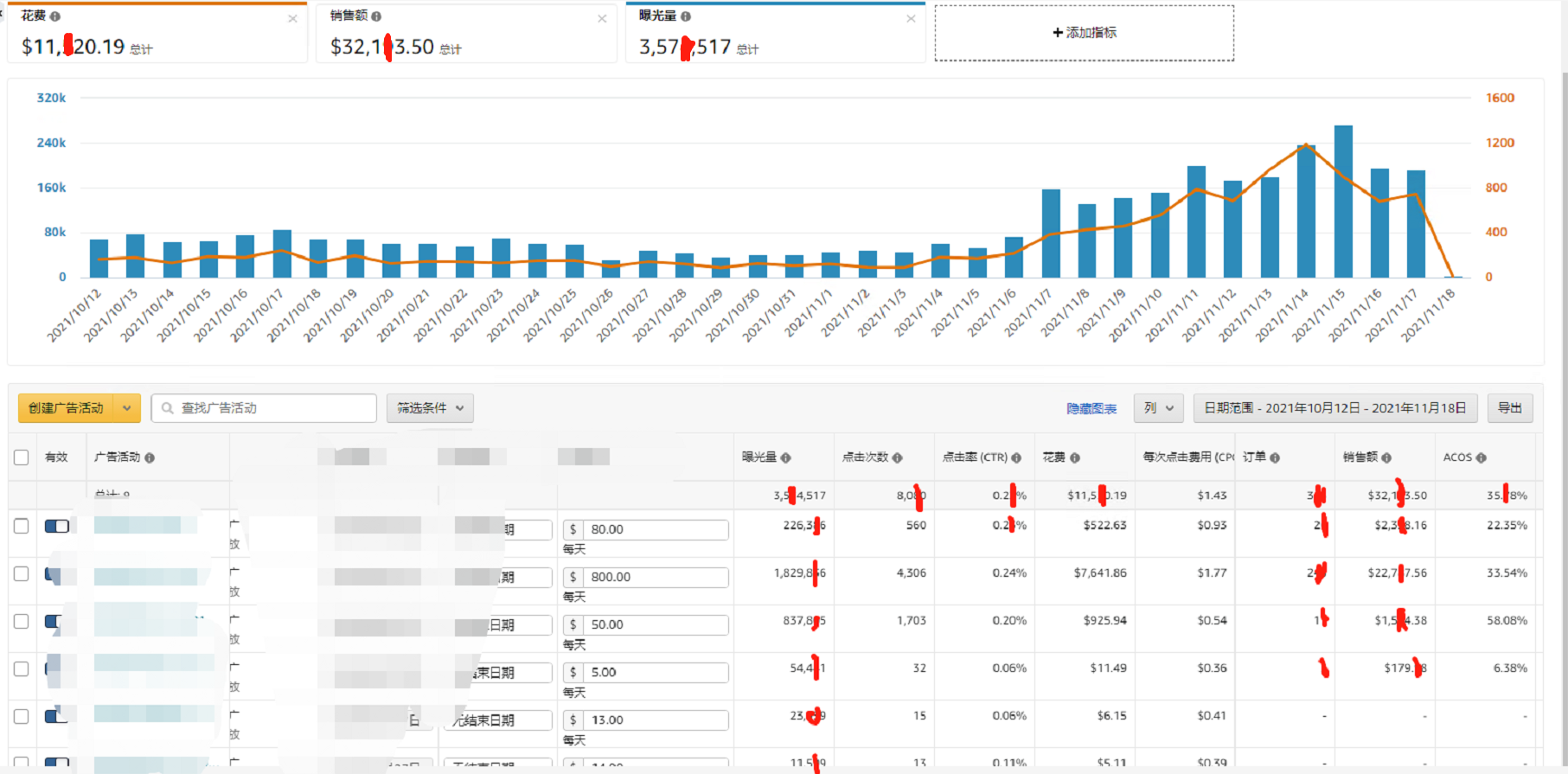Screen dimensions: 1568x774
Task: Click the 33.54% ACOS value
Action: click(1507, 573)
